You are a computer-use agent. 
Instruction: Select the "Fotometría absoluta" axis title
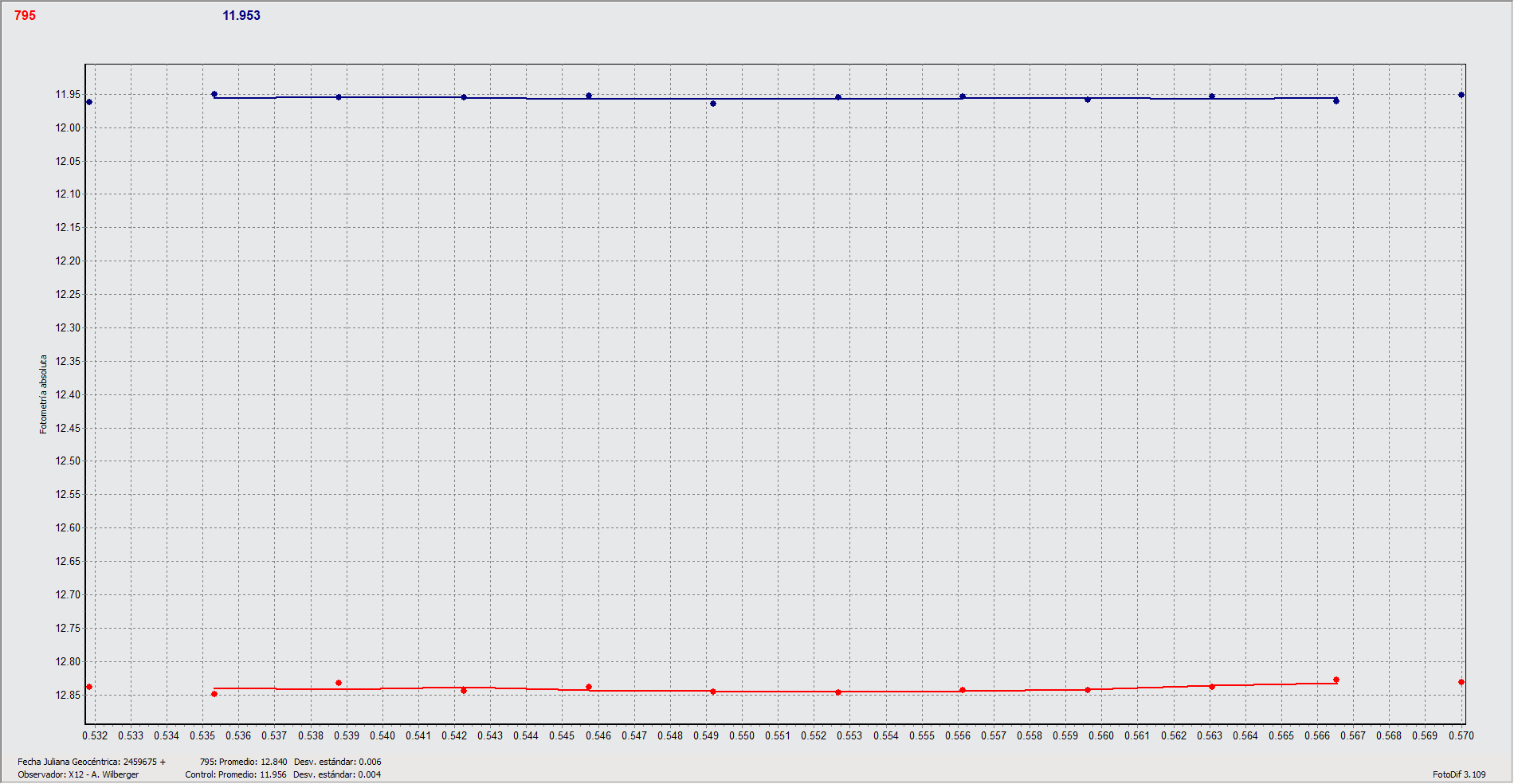tap(44, 394)
